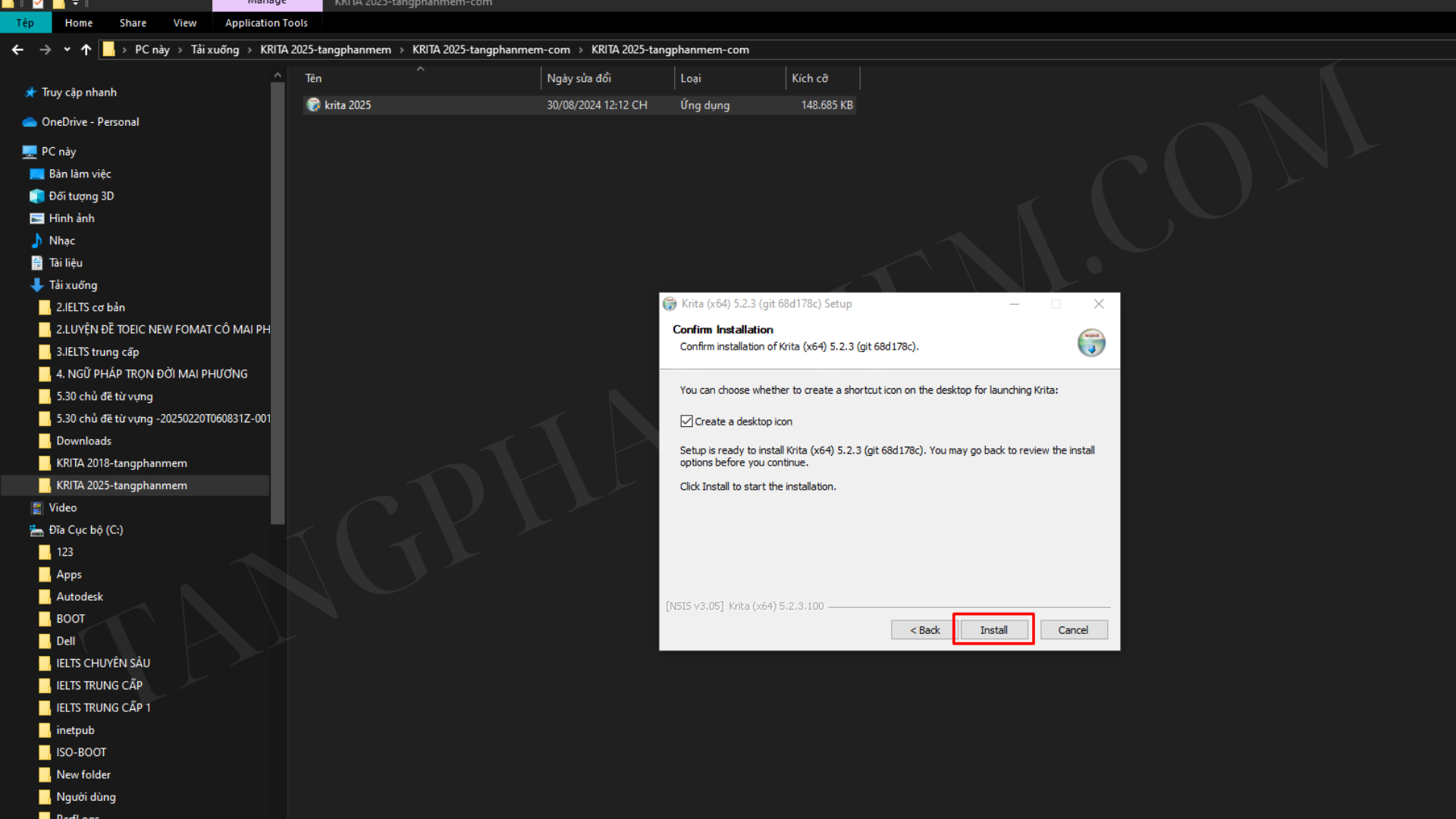Click the Up one level arrow icon
This screenshot has width=1456, height=819.
tap(86, 50)
